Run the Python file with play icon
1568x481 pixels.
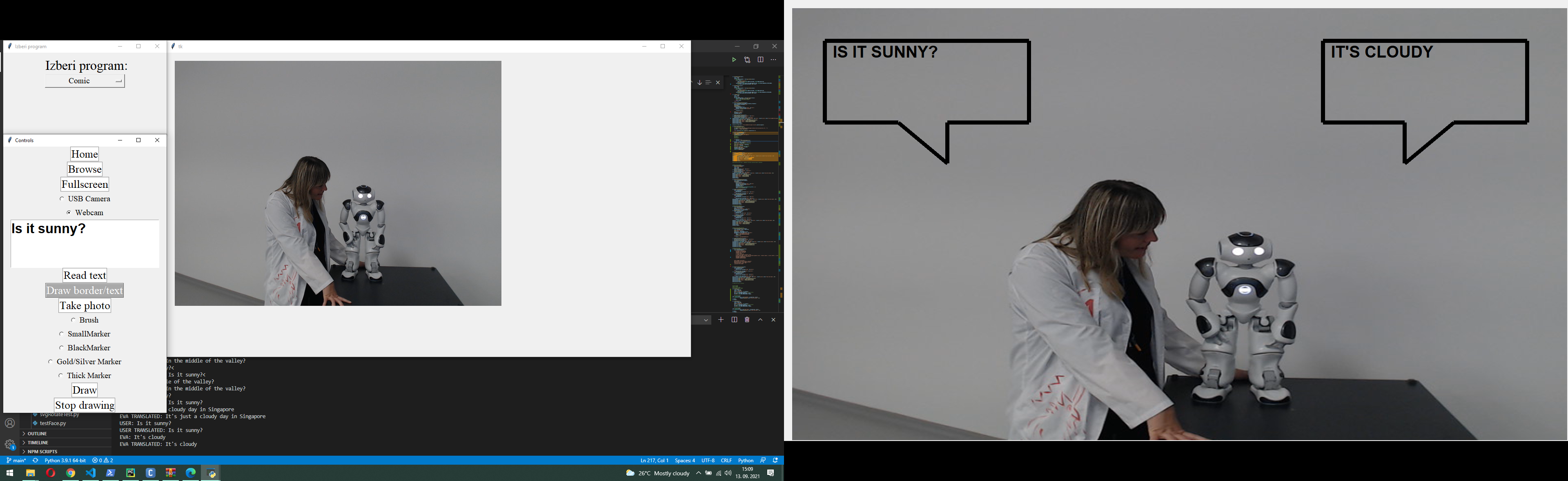pos(733,60)
